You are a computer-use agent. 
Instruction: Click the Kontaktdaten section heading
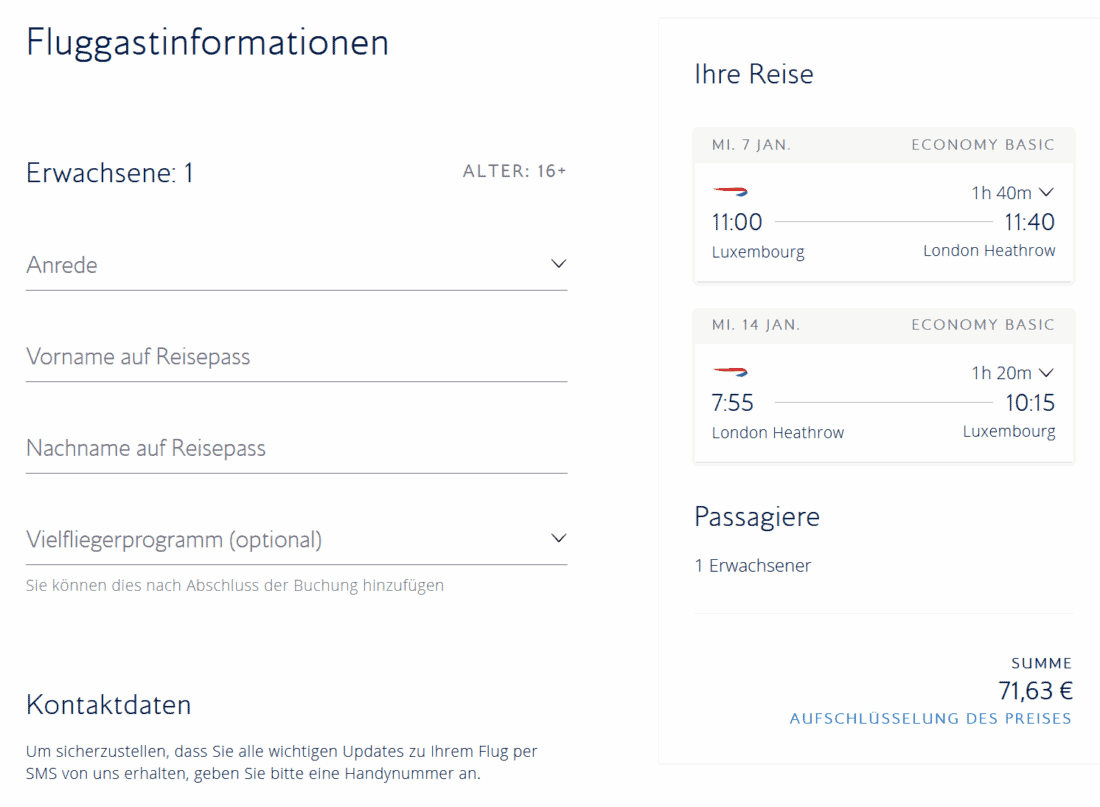pos(108,705)
